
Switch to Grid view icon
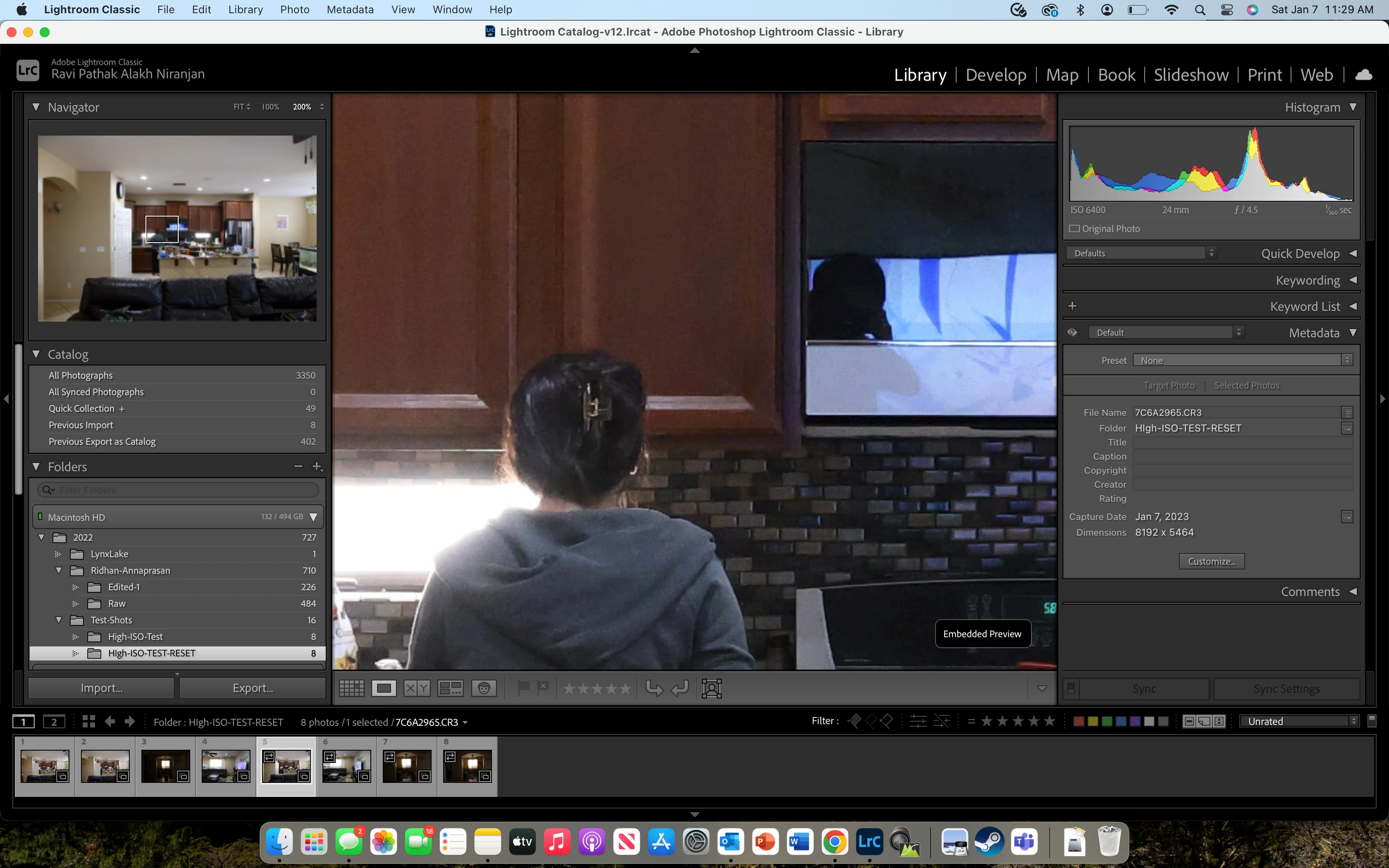coord(351,688)
